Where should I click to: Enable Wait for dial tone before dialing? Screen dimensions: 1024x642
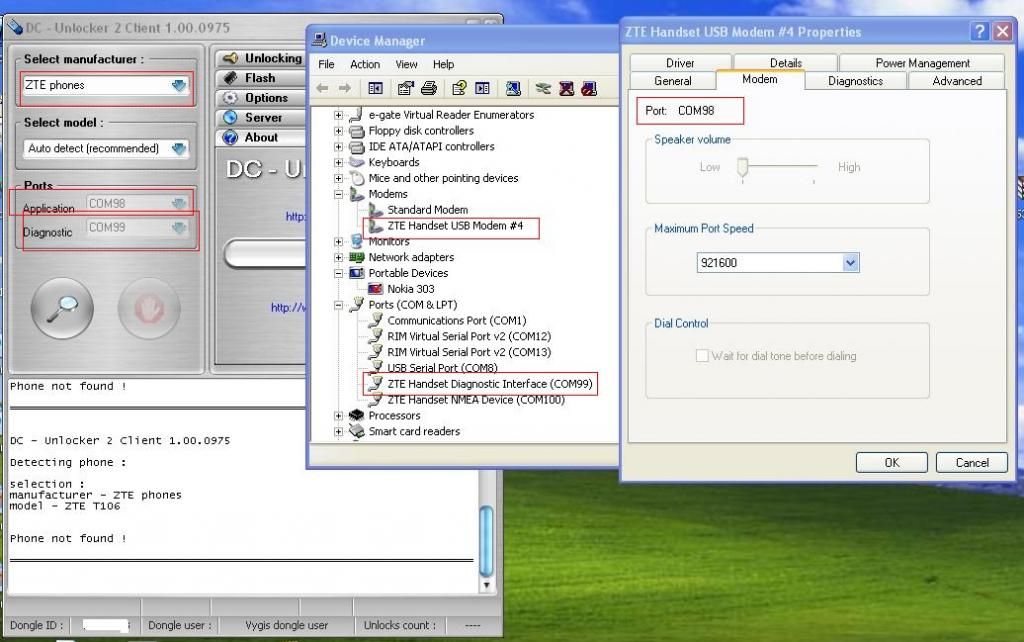(702, 356)
